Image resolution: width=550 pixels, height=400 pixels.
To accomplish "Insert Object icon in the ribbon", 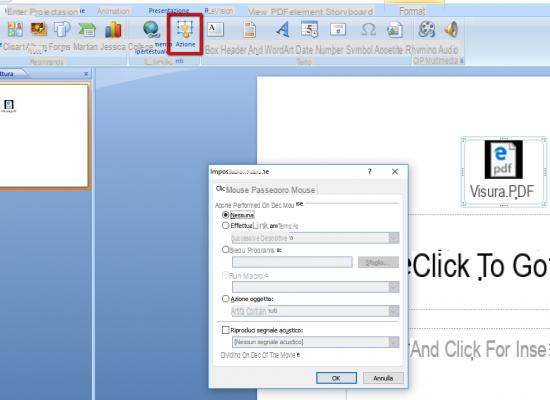I will tap(395, 29).
